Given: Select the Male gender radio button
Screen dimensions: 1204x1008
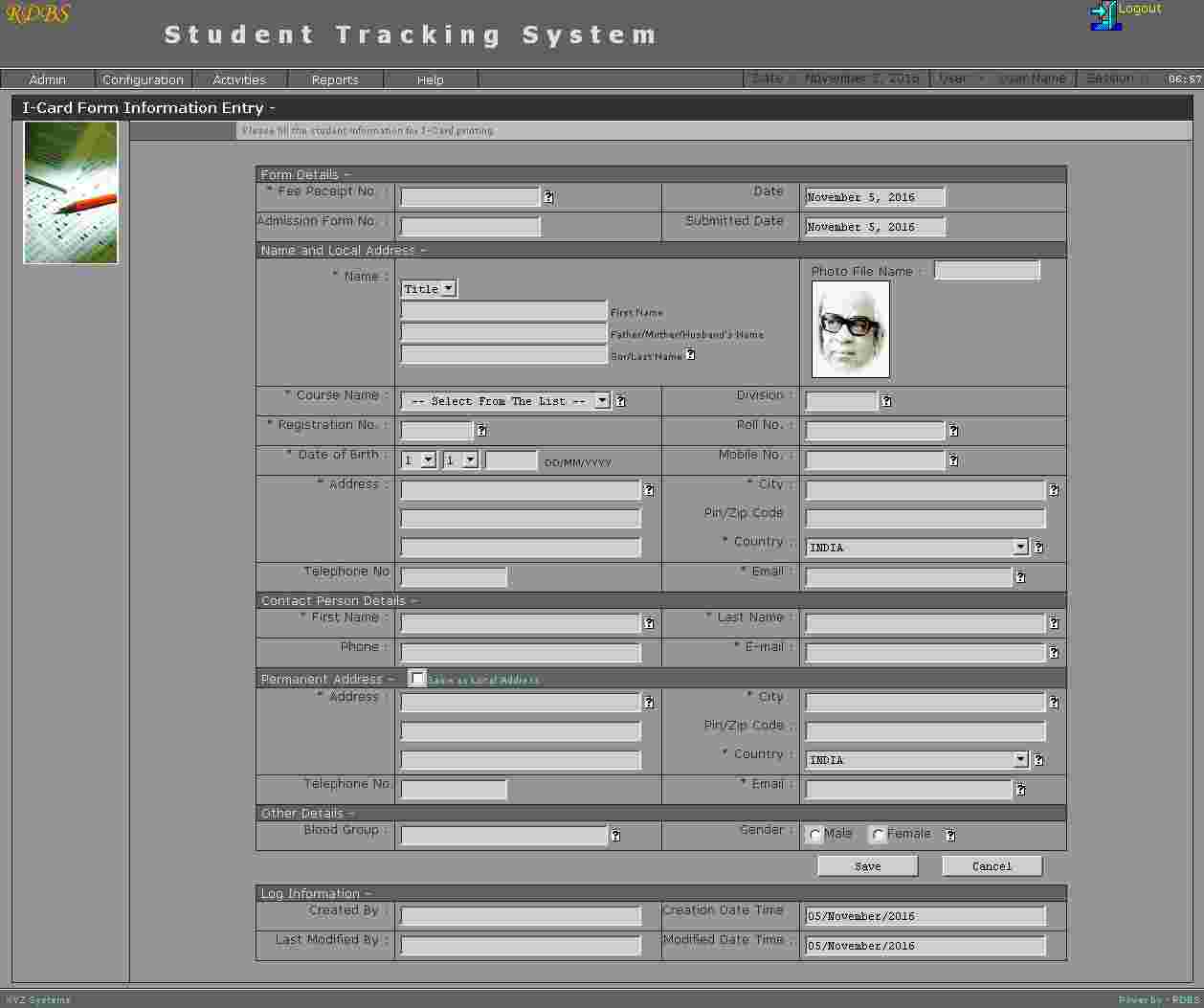Looking at the screenshot, I should [x=815, y=835].
